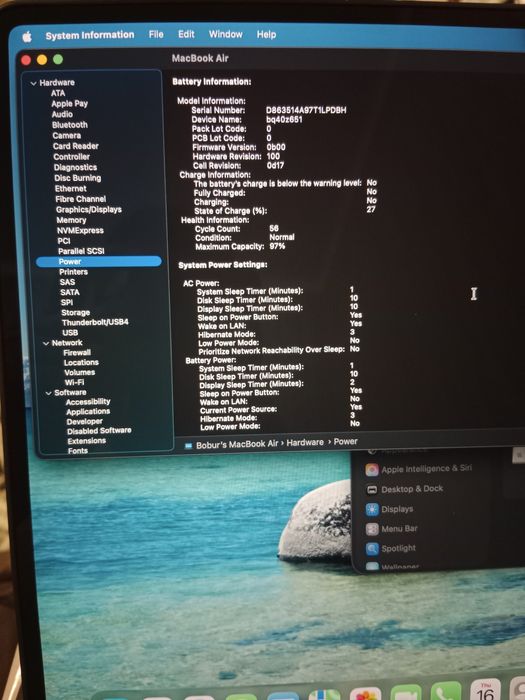The image size is (525, 700).
Task: Select SPI in the sidebar
Action: tap(67, 302)
